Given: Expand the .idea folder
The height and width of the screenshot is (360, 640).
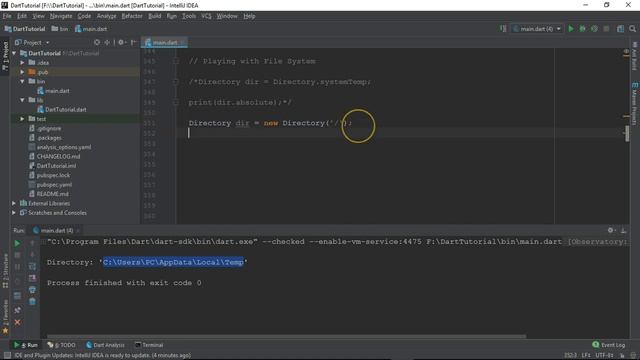Looking at the screenshot, I should [22, 62].
